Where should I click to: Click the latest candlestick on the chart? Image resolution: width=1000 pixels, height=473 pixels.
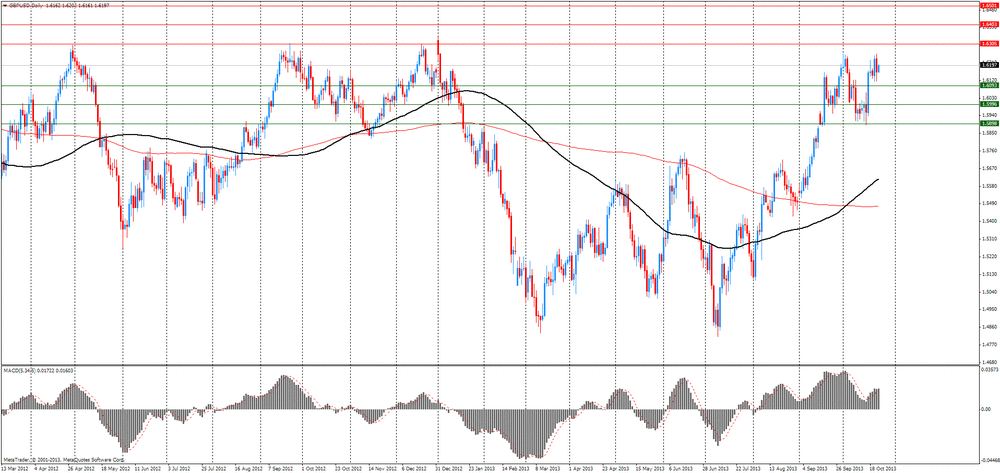878,67
